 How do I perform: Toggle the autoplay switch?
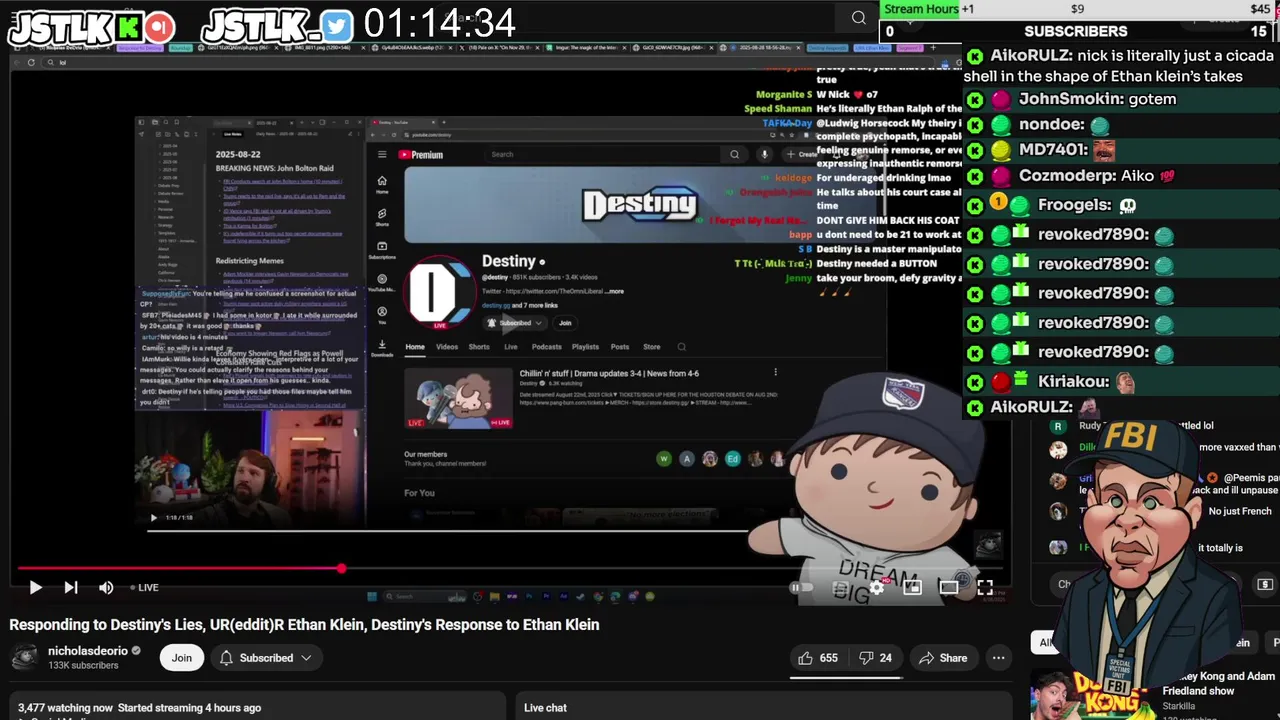803,588
